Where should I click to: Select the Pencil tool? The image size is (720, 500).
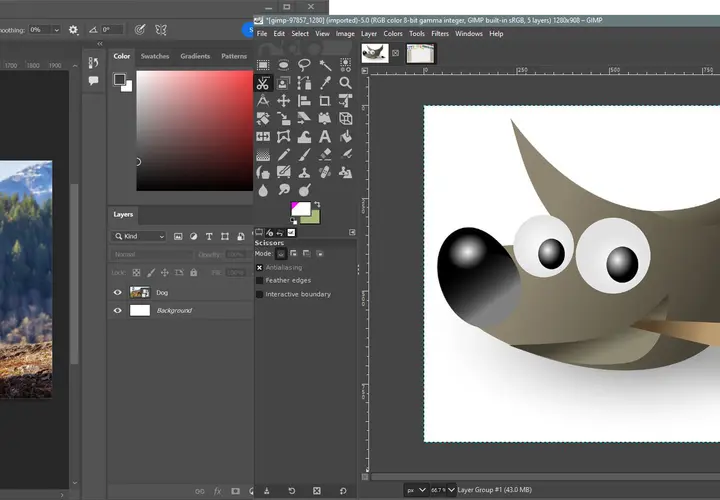tap(283, 155)
